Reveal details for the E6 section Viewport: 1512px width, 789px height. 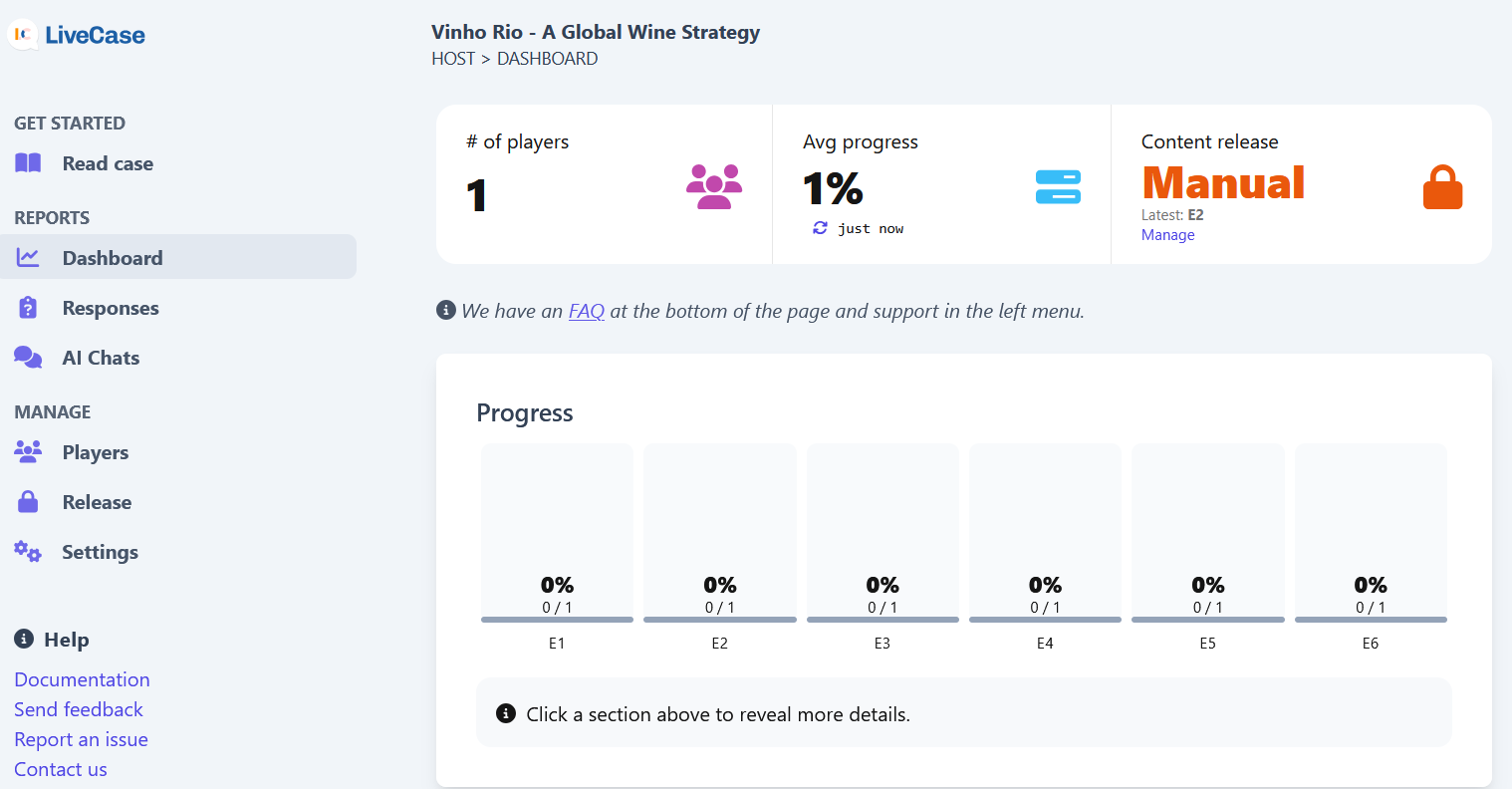1371,533
